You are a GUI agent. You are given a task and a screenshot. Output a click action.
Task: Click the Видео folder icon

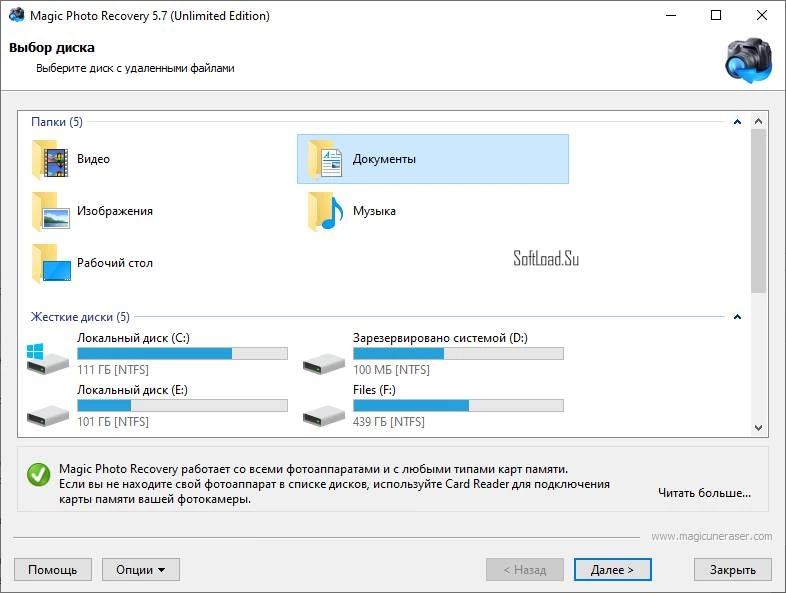(x=50, y=159)
